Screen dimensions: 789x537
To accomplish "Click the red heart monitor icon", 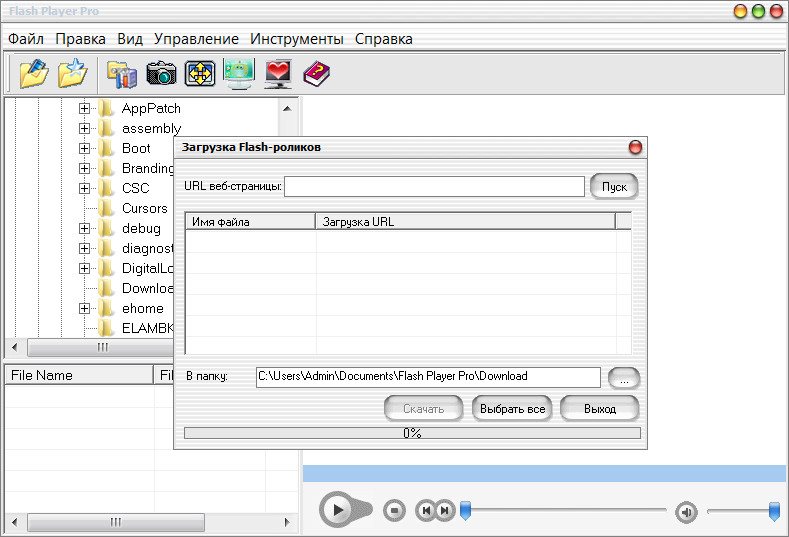I will coord(278,74).
